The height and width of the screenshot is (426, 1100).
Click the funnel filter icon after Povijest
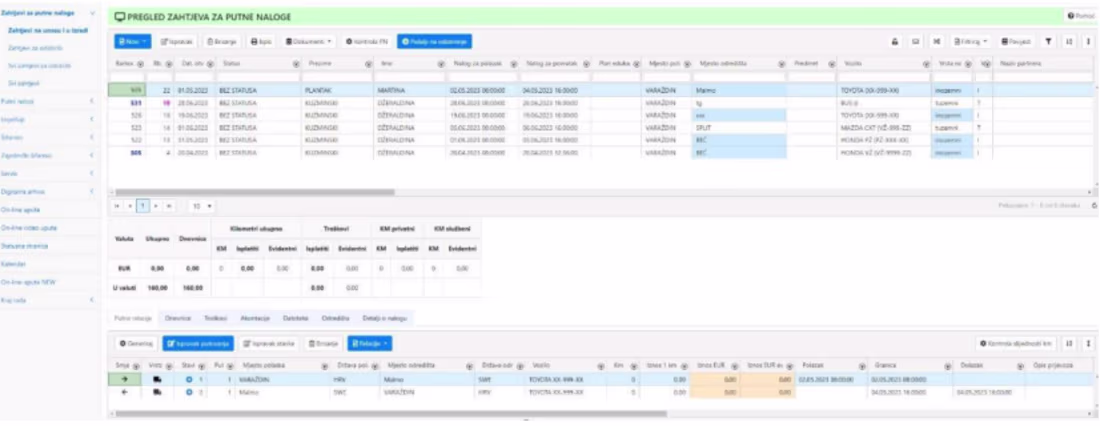tap(1048, 42)
